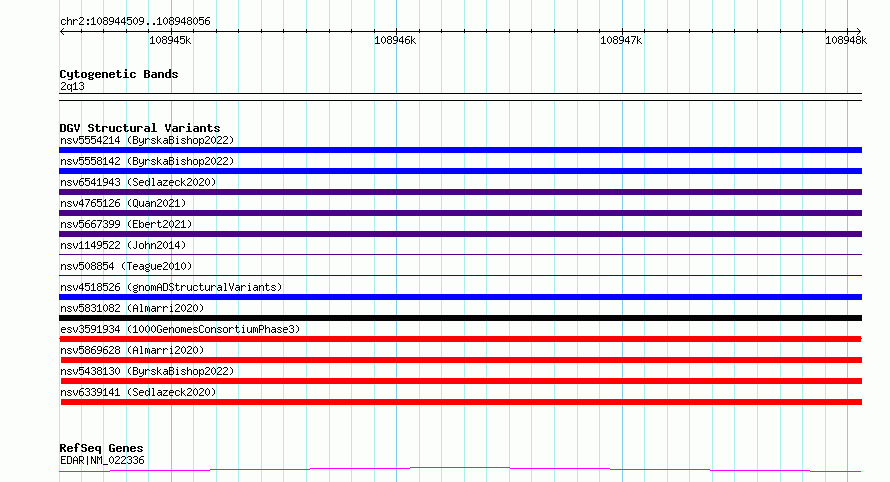Open variant nsv5438130 (ByrskaBishop2022) label
The width and height of the screenshot is (890, 482).
point(147,371)
